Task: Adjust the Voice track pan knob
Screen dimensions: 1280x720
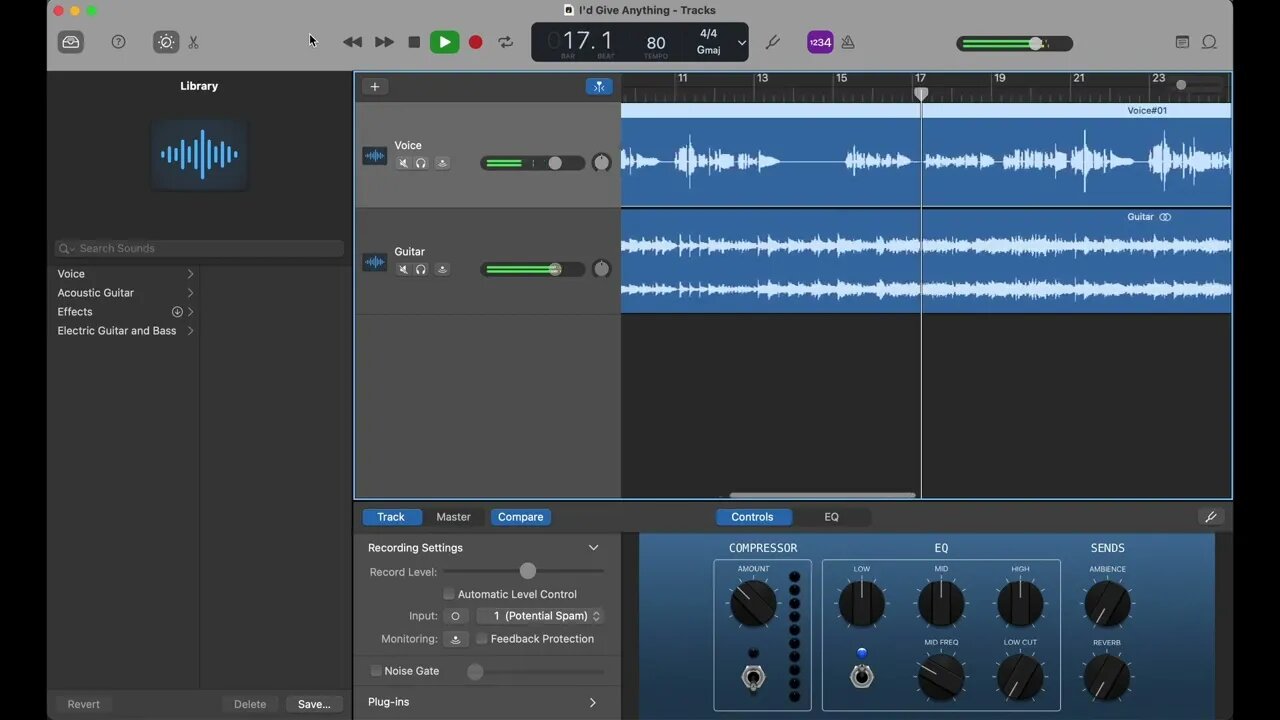Action: point(601,163)
